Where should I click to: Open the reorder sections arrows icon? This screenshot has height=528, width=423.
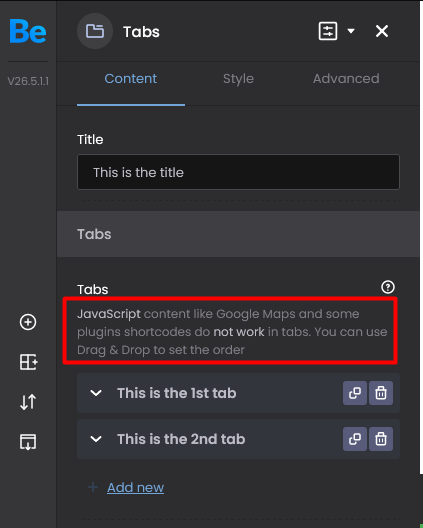pos(28,402)
